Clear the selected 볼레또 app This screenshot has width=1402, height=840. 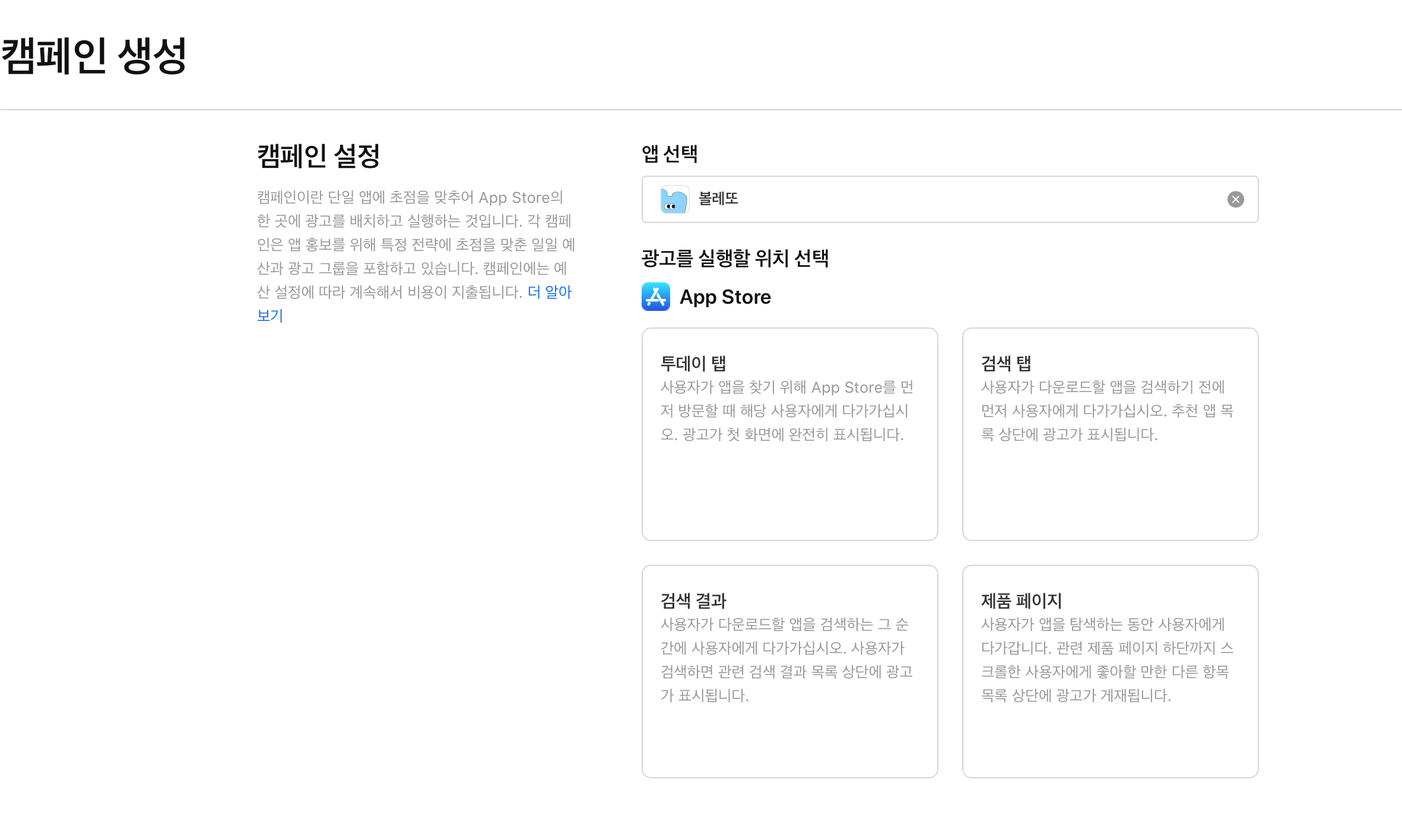click(1235, 199)
